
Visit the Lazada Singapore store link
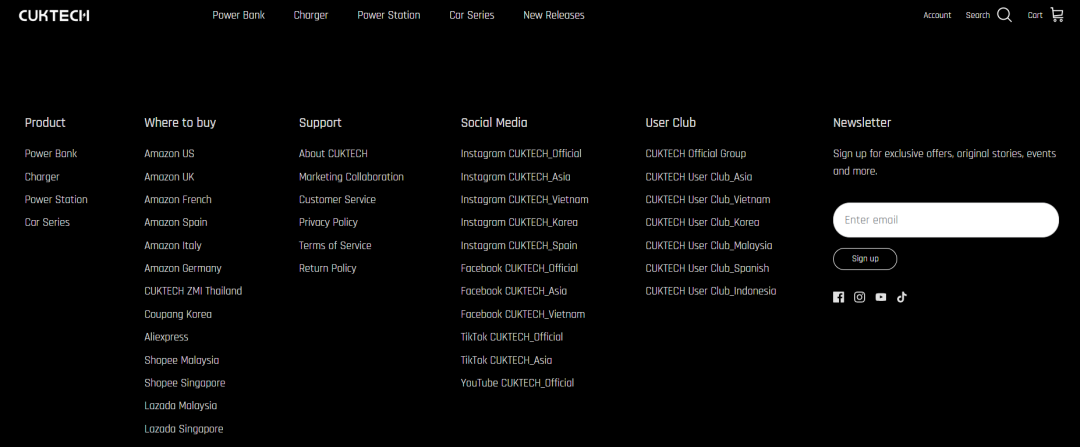[x=184, y=429]
